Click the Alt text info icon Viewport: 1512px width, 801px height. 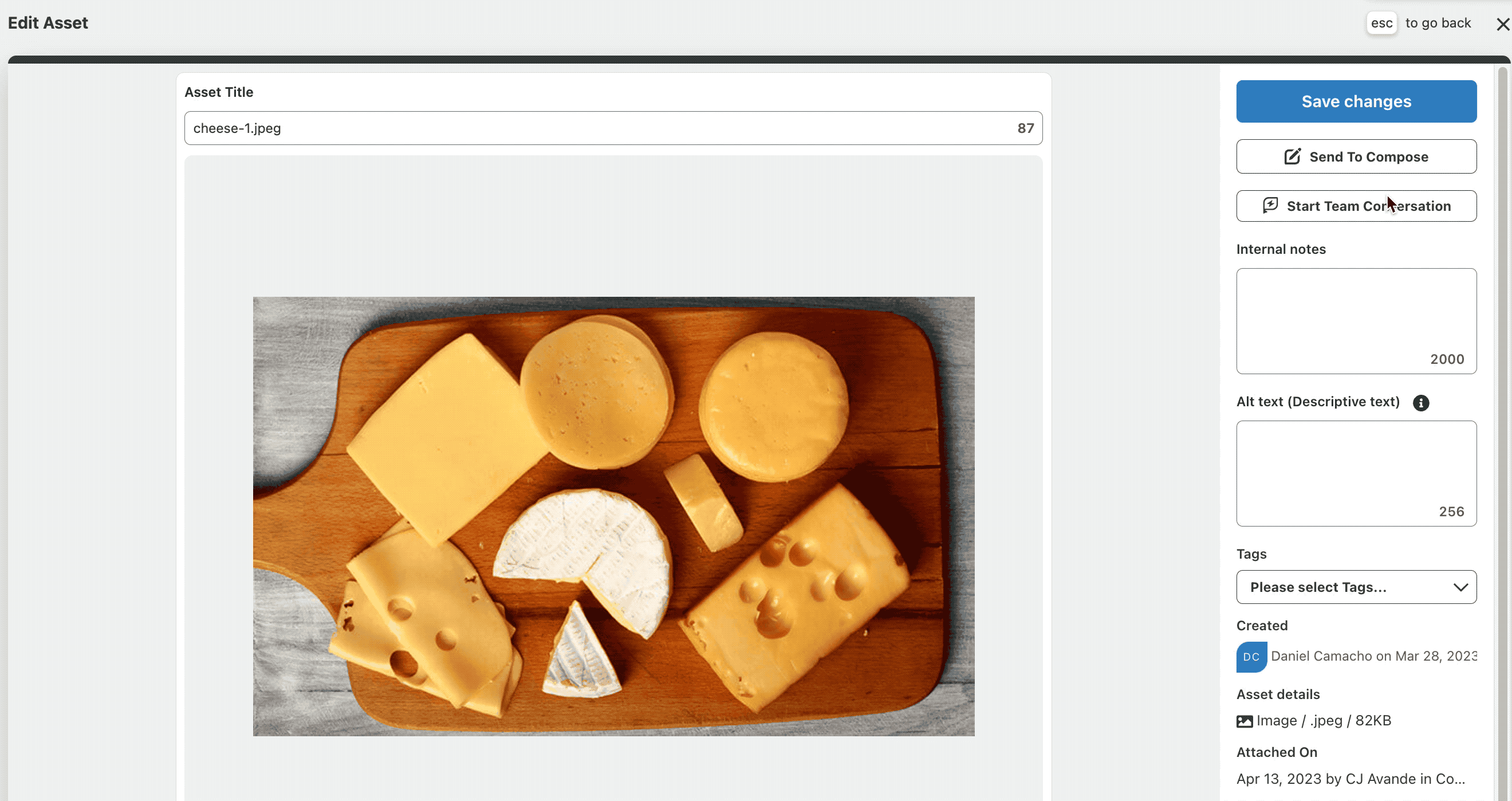coord(1420,403)
